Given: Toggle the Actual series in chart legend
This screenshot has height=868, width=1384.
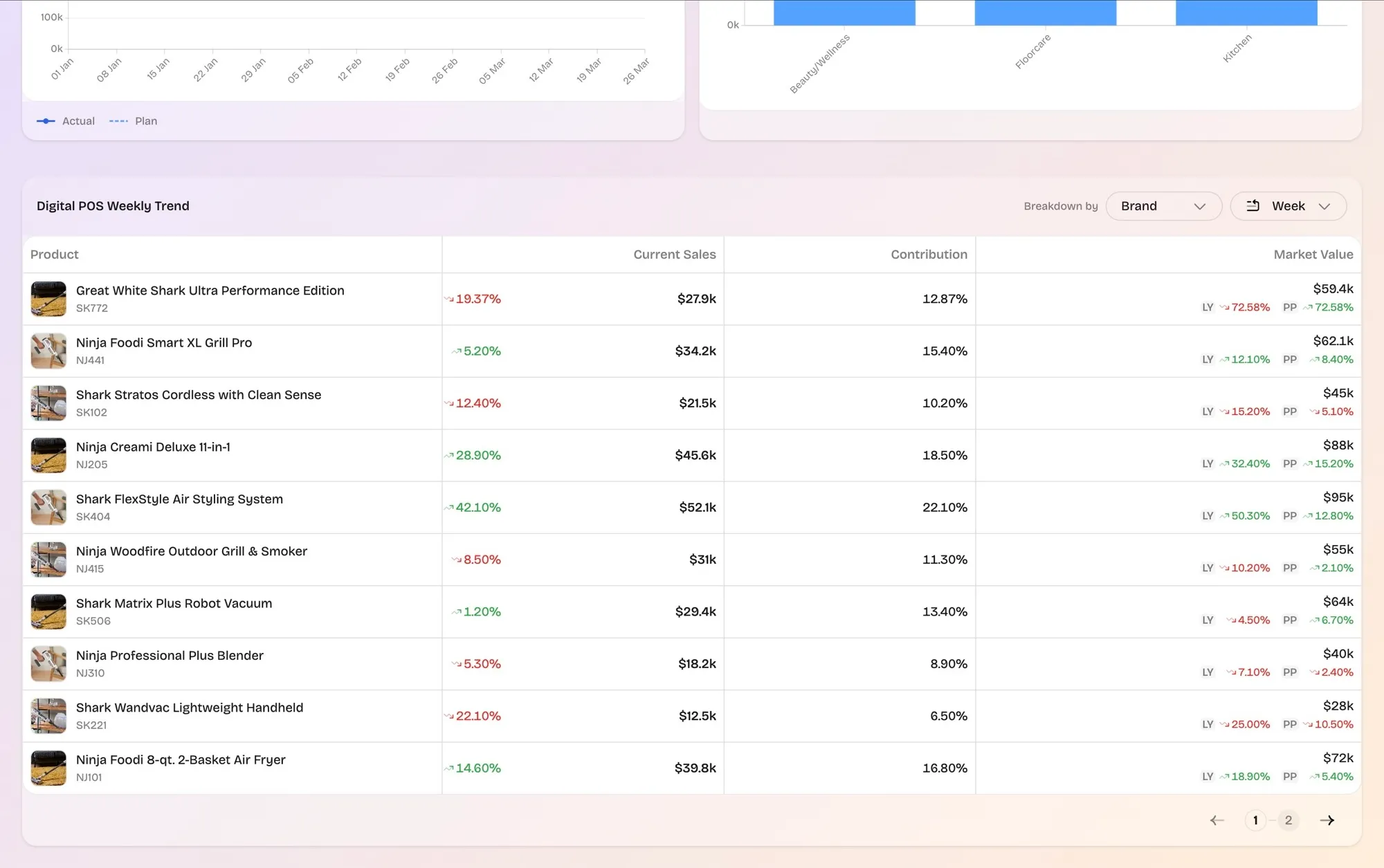Looking at the screenshot, I should tap(66, 121).
